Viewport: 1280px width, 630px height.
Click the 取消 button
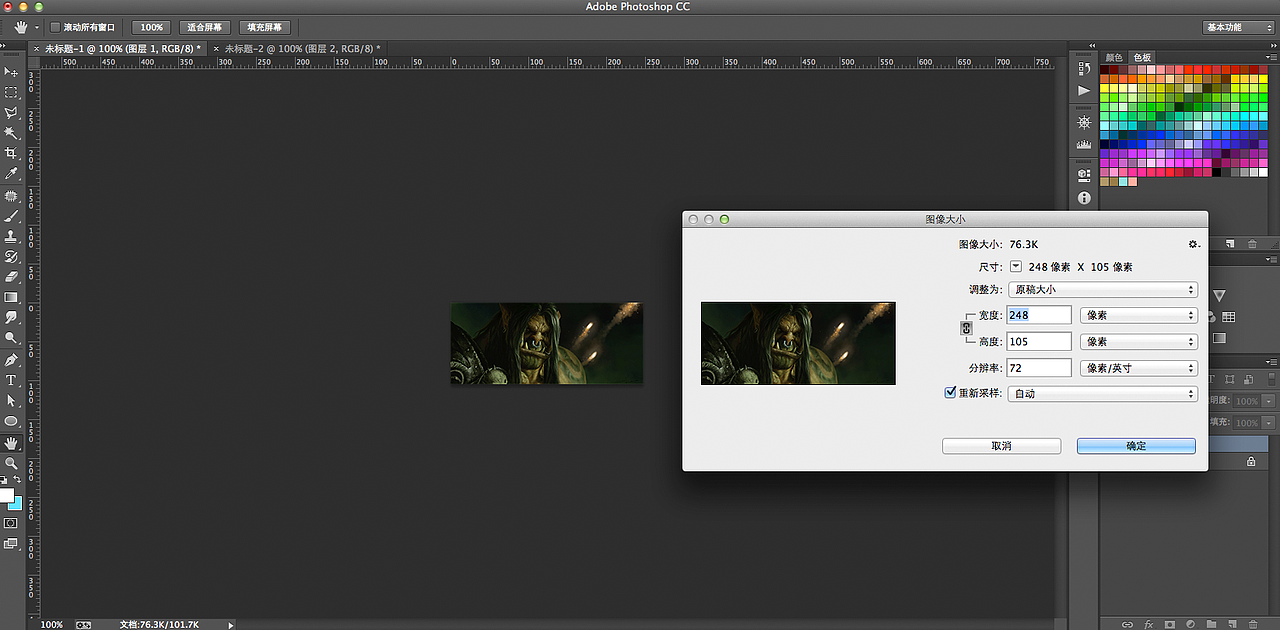click(1001, 446)
